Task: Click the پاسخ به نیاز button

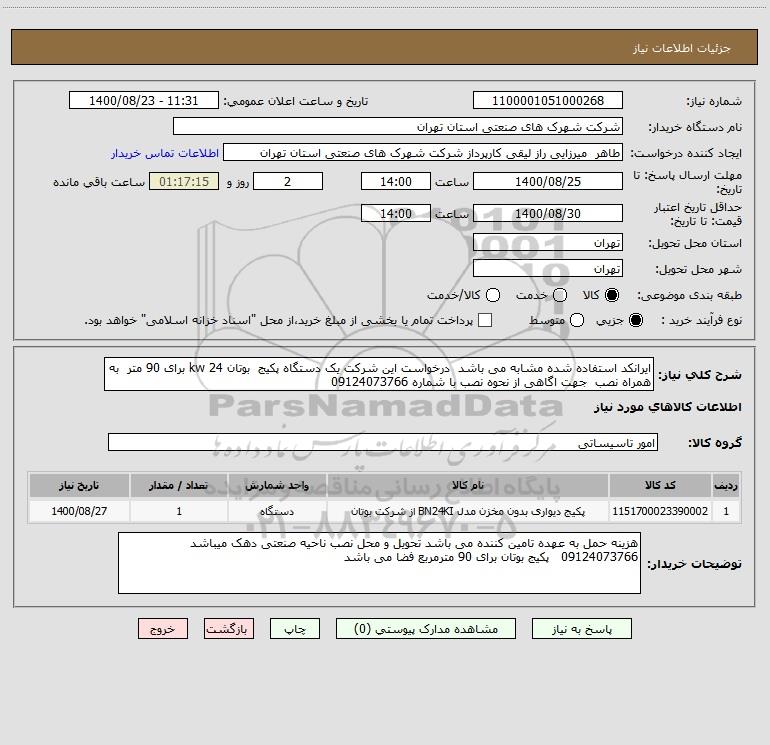Action: [581, 629]
